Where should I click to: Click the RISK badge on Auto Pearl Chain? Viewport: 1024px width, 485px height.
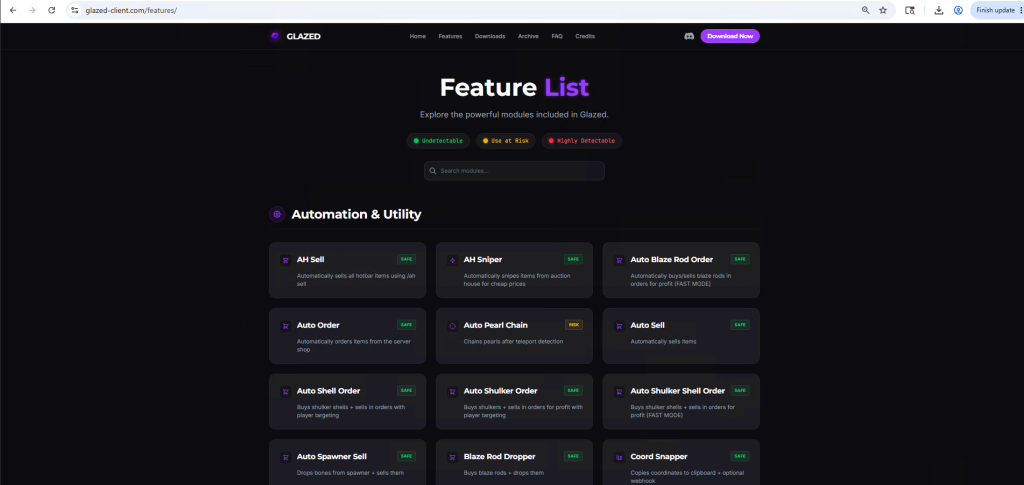tap(573, 324)
